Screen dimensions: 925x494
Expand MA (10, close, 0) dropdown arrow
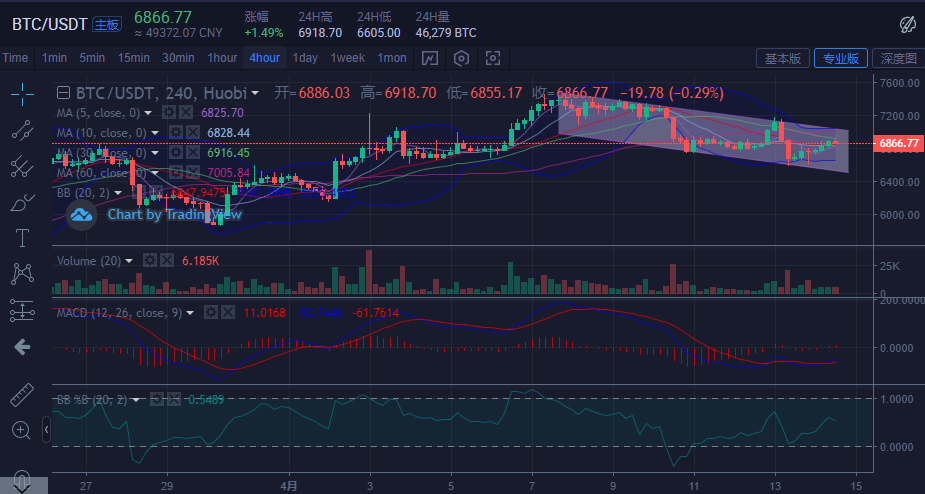(x=155, y=133)
